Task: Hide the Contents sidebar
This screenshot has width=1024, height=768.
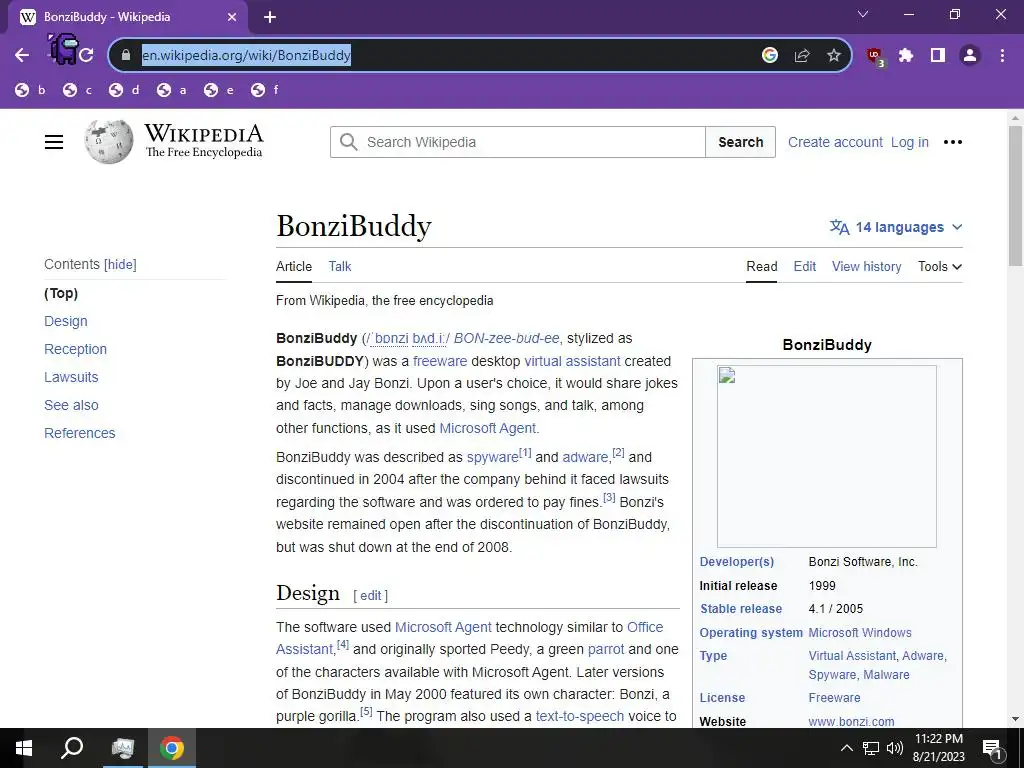Action: [x=120, y=264]
